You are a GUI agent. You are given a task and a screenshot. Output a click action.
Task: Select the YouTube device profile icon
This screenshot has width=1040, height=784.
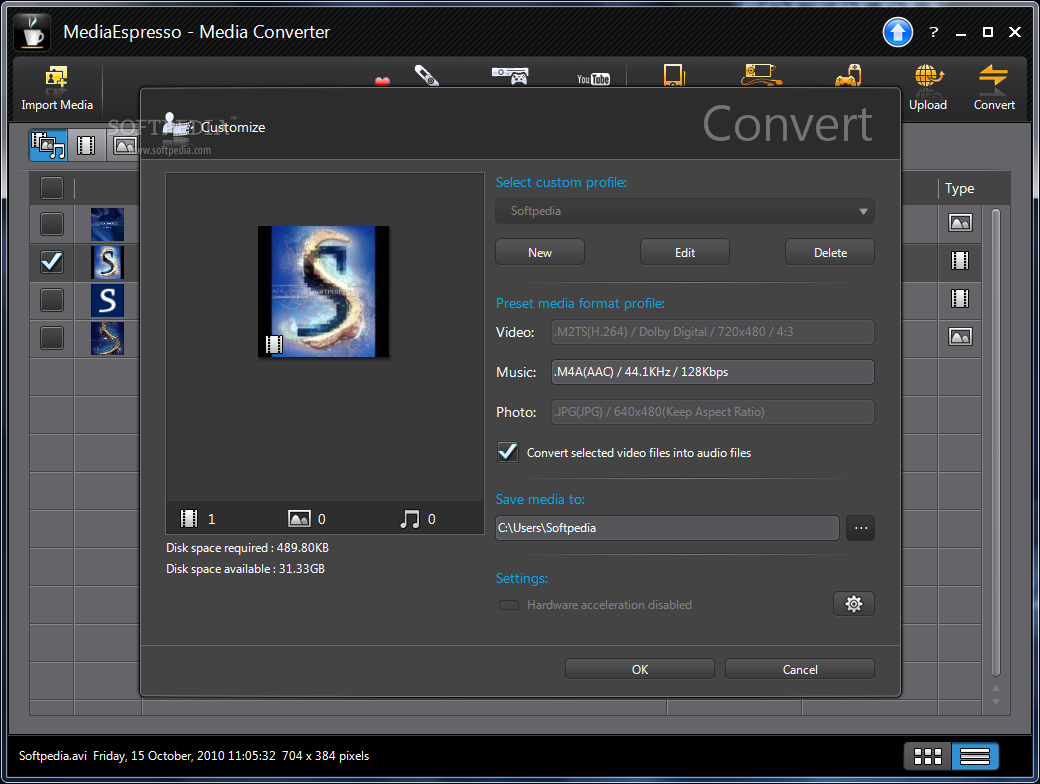point(593,79)
